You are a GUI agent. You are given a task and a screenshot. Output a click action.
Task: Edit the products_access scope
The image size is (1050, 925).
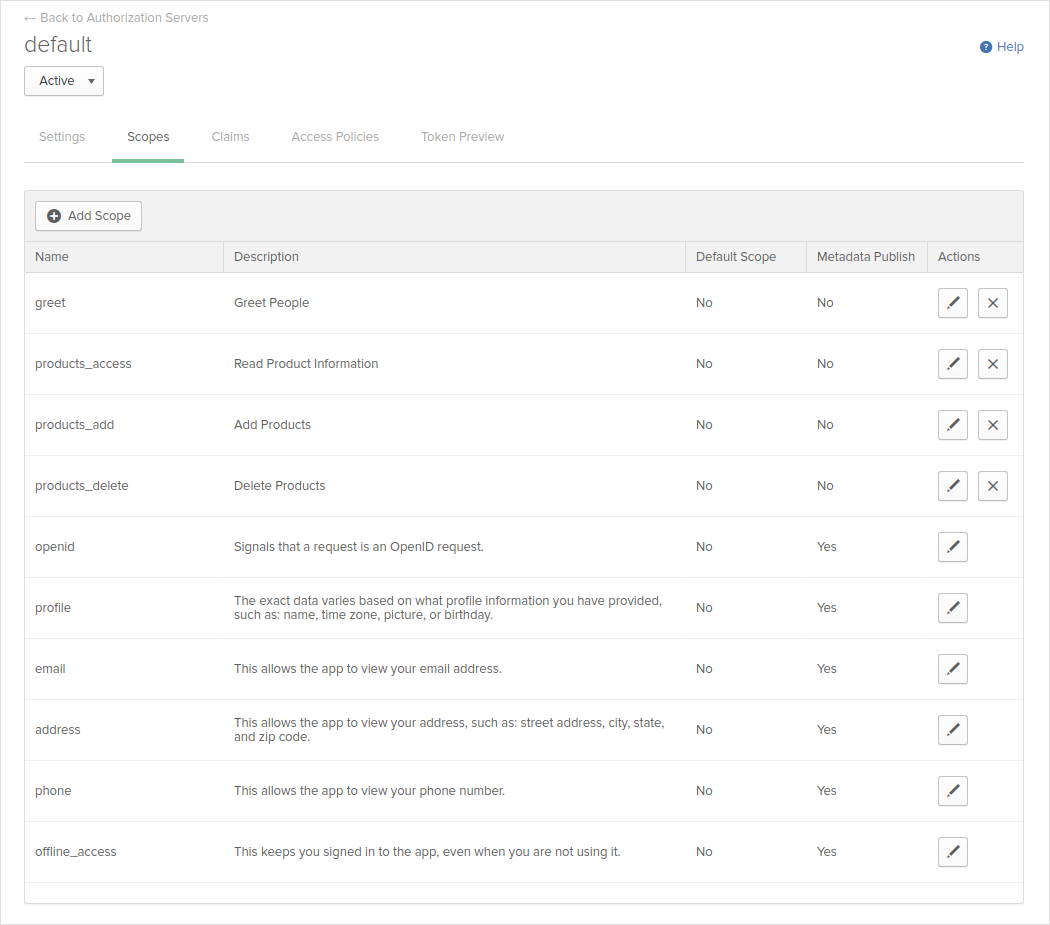click(x=952, y=364)
